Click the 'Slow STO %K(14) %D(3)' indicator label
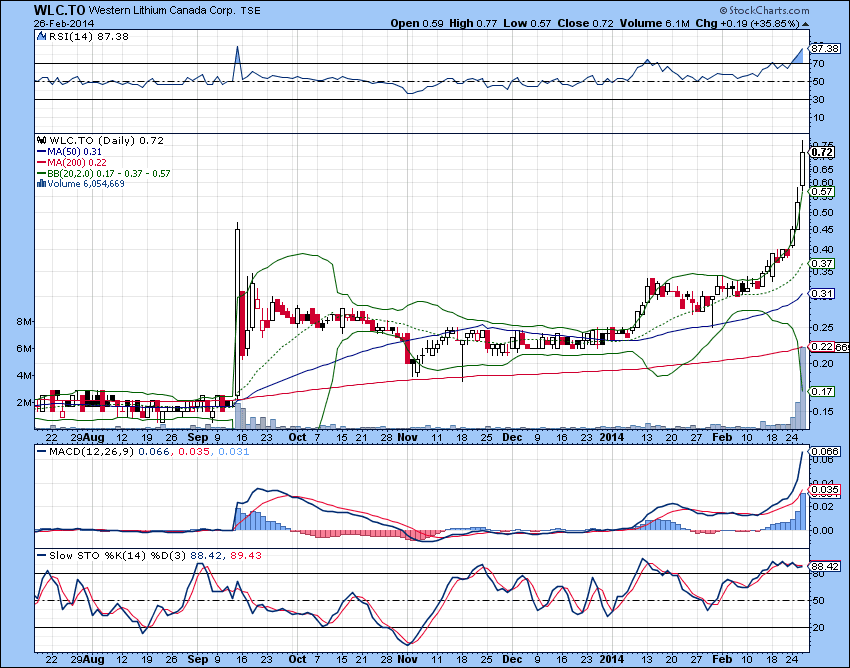Viewport: 850px width, 668px height. [118, 555]
